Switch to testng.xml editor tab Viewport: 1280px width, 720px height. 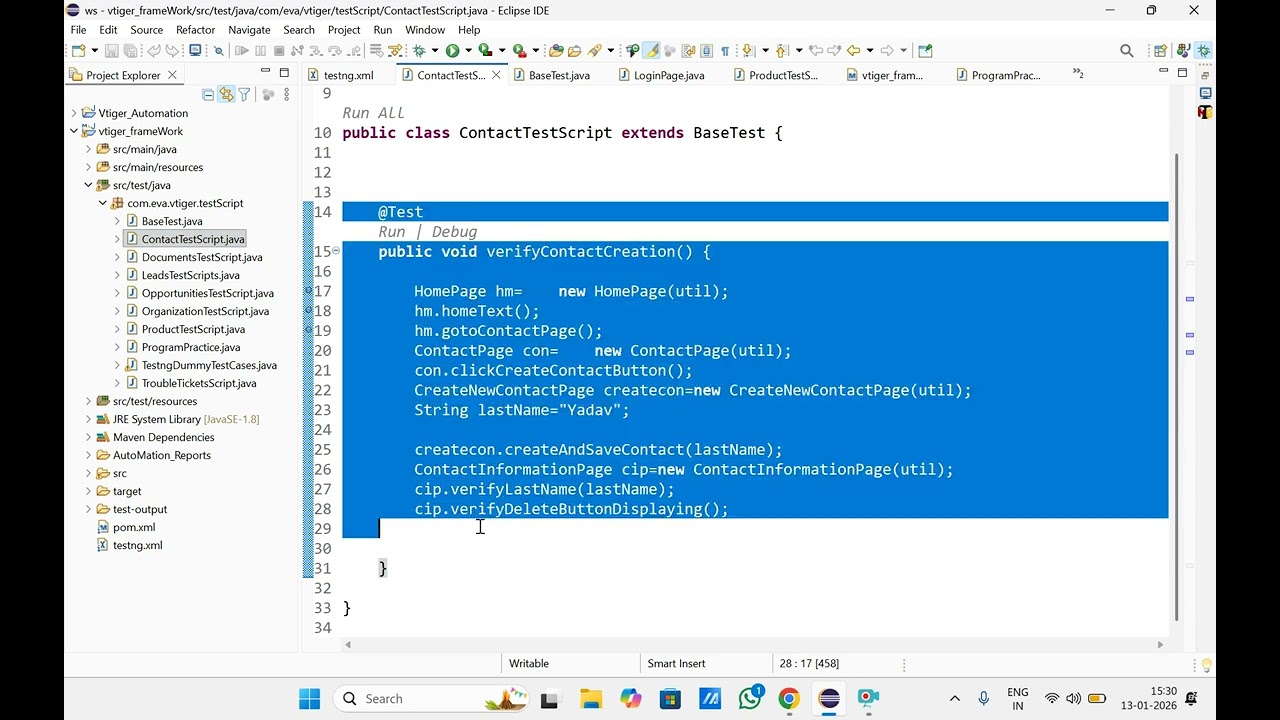[x=348, y=75]
